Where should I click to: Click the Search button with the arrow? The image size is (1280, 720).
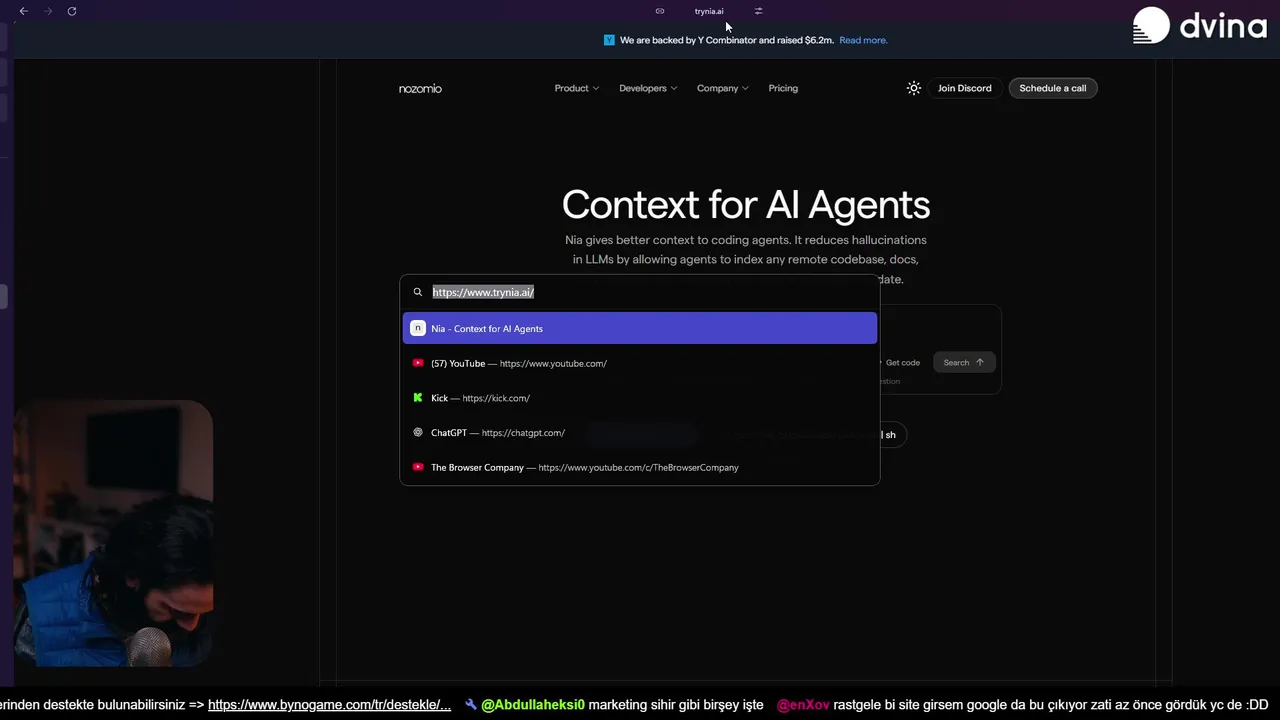coord(964,362)
